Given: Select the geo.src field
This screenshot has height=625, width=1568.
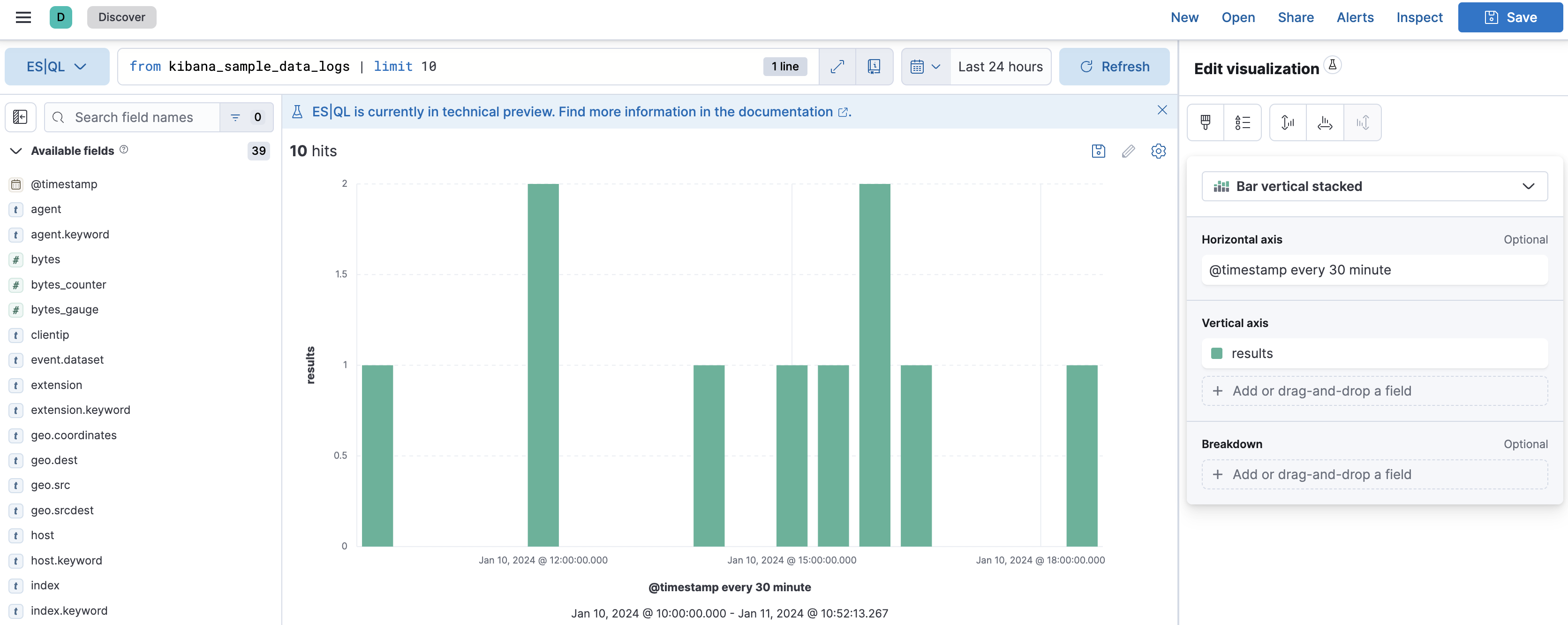Looking at the screenshot, I should [x=51, y=486].
